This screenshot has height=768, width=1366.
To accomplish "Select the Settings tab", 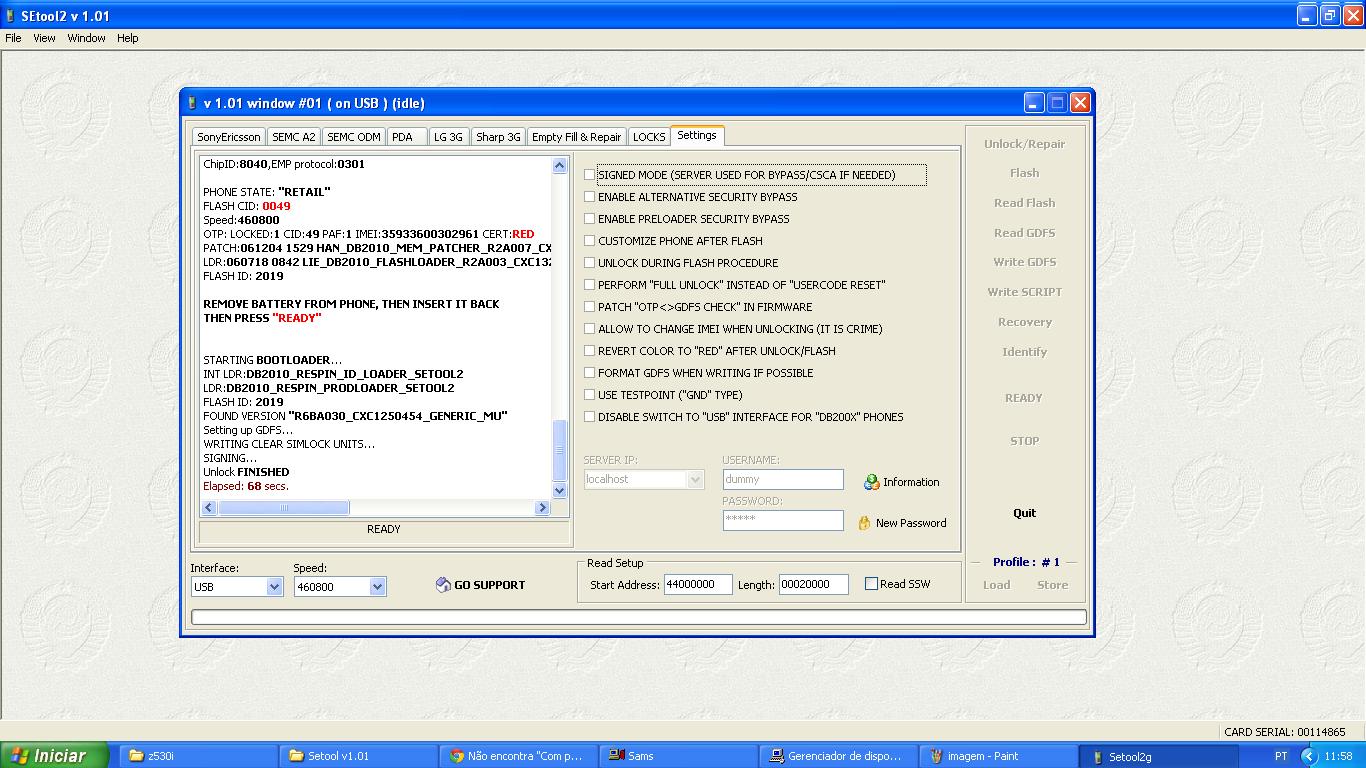I will click(x=697, y=135).
